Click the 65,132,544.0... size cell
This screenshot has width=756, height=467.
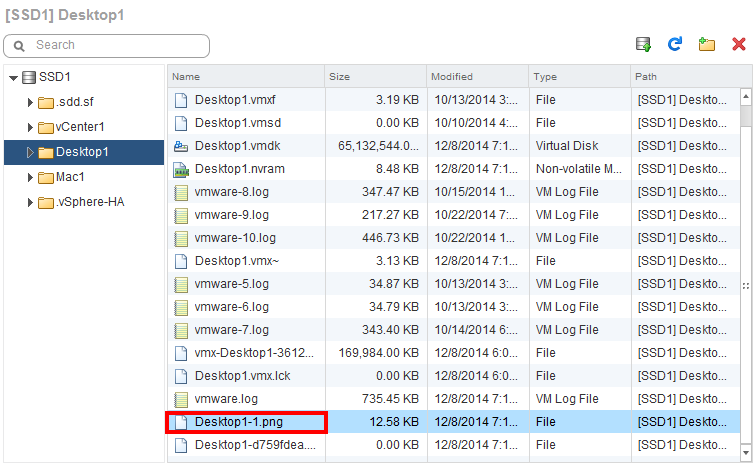coord(378,146)
